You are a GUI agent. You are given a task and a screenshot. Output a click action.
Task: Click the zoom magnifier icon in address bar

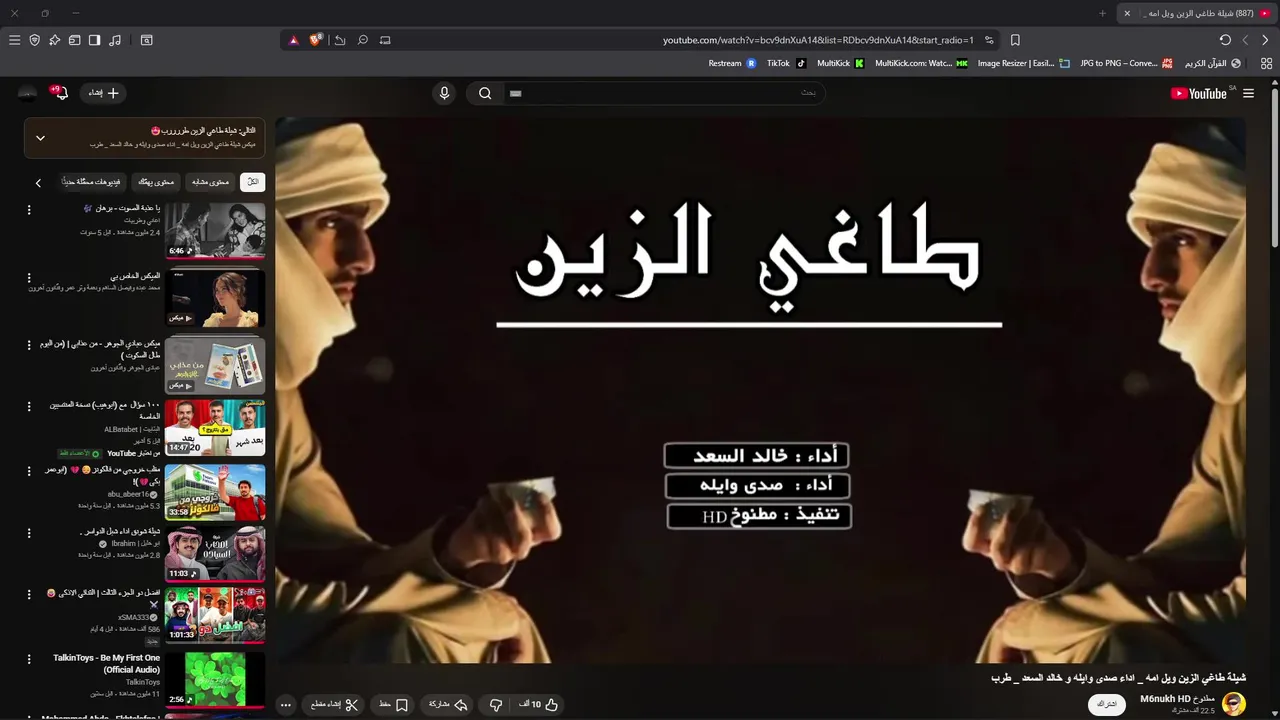click(x=362, y=40)
